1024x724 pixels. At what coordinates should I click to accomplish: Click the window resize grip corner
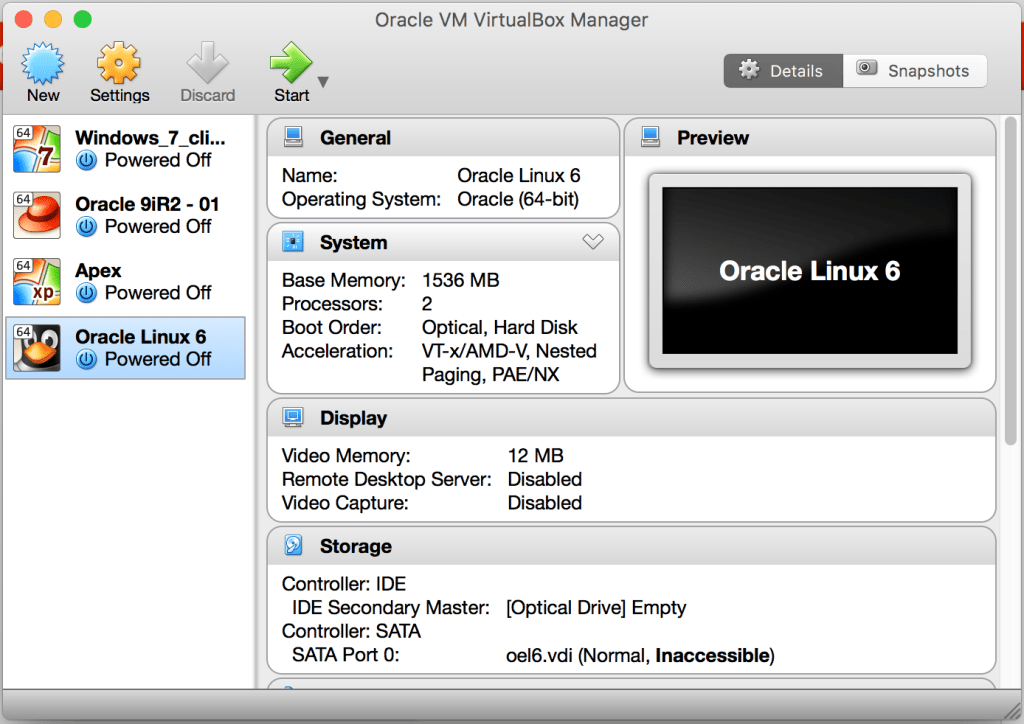[1012, 712]
